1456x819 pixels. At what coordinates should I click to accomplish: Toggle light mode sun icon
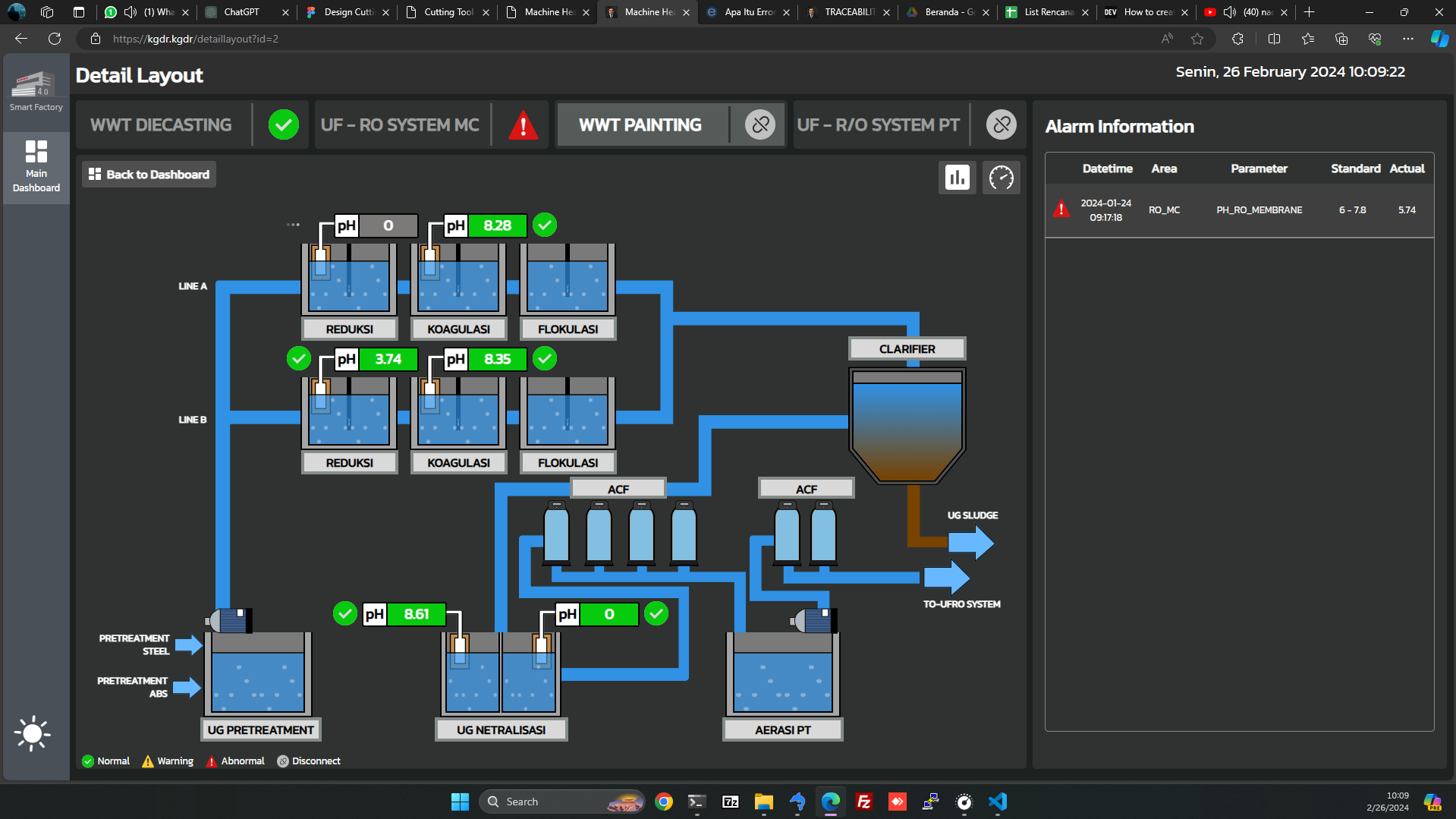[x=32, y=733]
